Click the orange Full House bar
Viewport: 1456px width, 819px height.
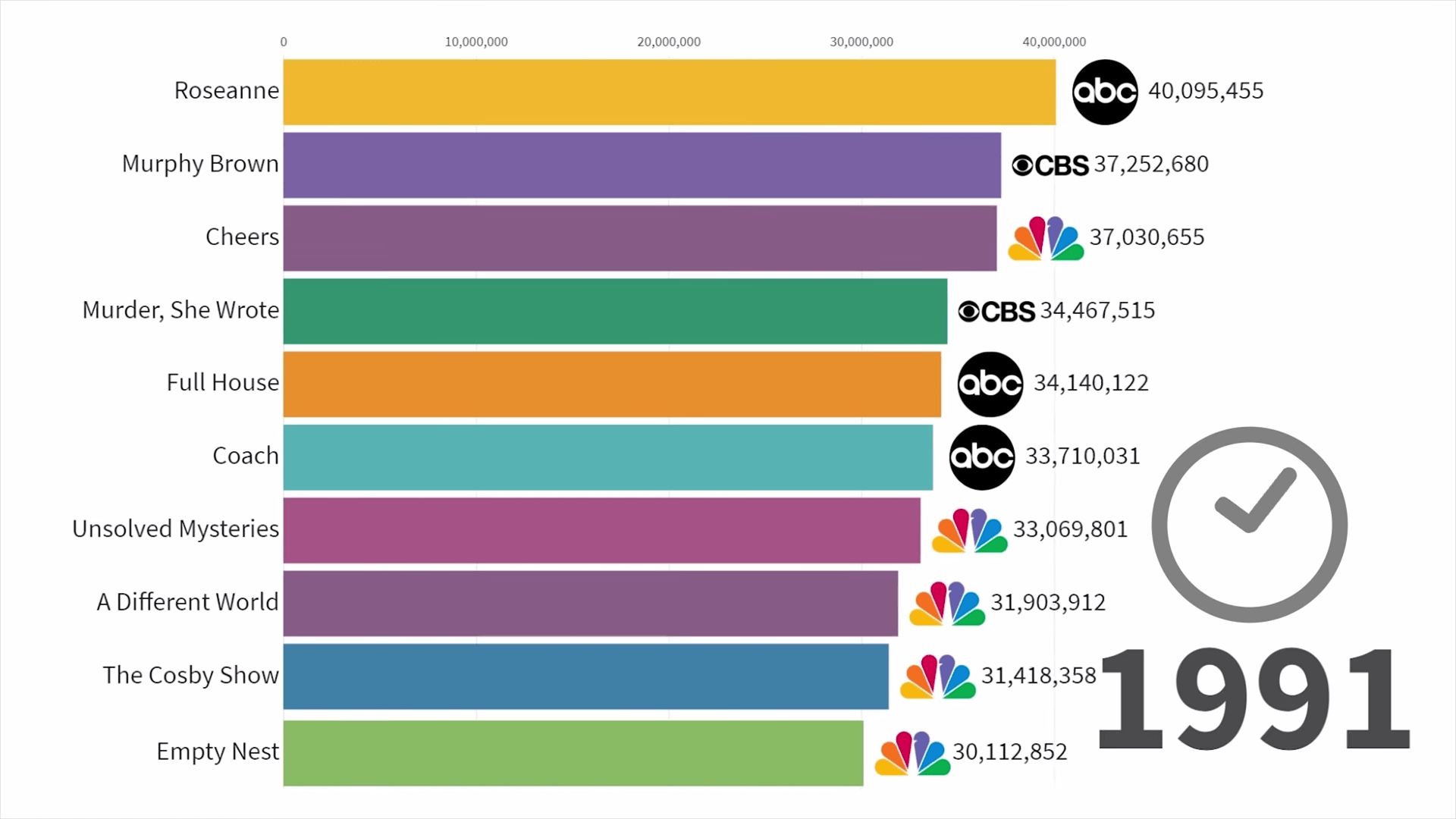click(612, 384)
